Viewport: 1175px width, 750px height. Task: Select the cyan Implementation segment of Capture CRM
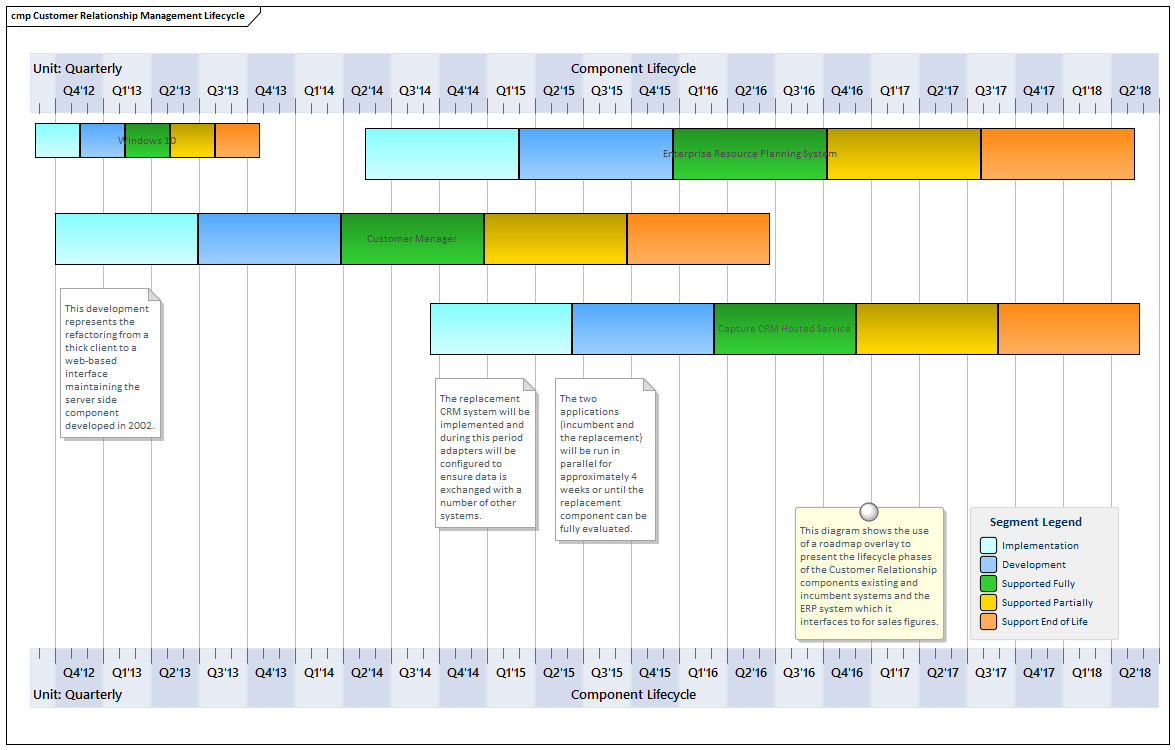[500, 328]
